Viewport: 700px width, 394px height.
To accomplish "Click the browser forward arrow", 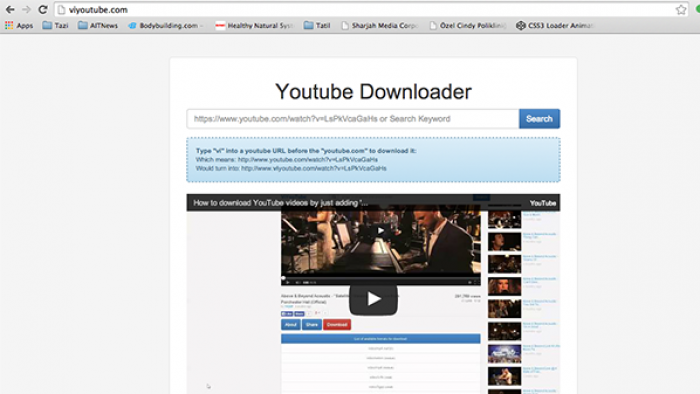I will click(x=26, y=9).
